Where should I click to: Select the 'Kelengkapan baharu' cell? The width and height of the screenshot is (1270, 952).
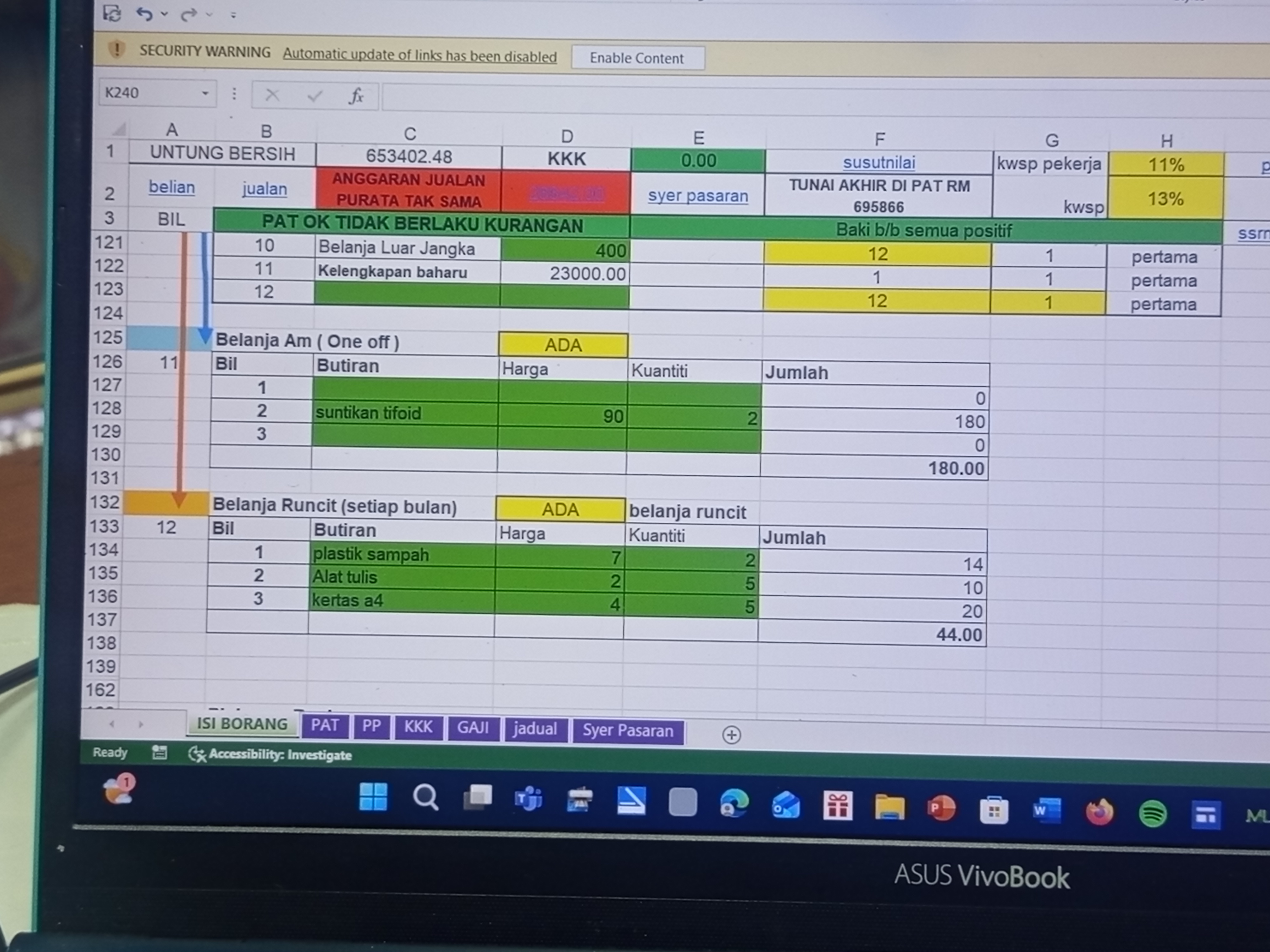[x=407, y=271]
